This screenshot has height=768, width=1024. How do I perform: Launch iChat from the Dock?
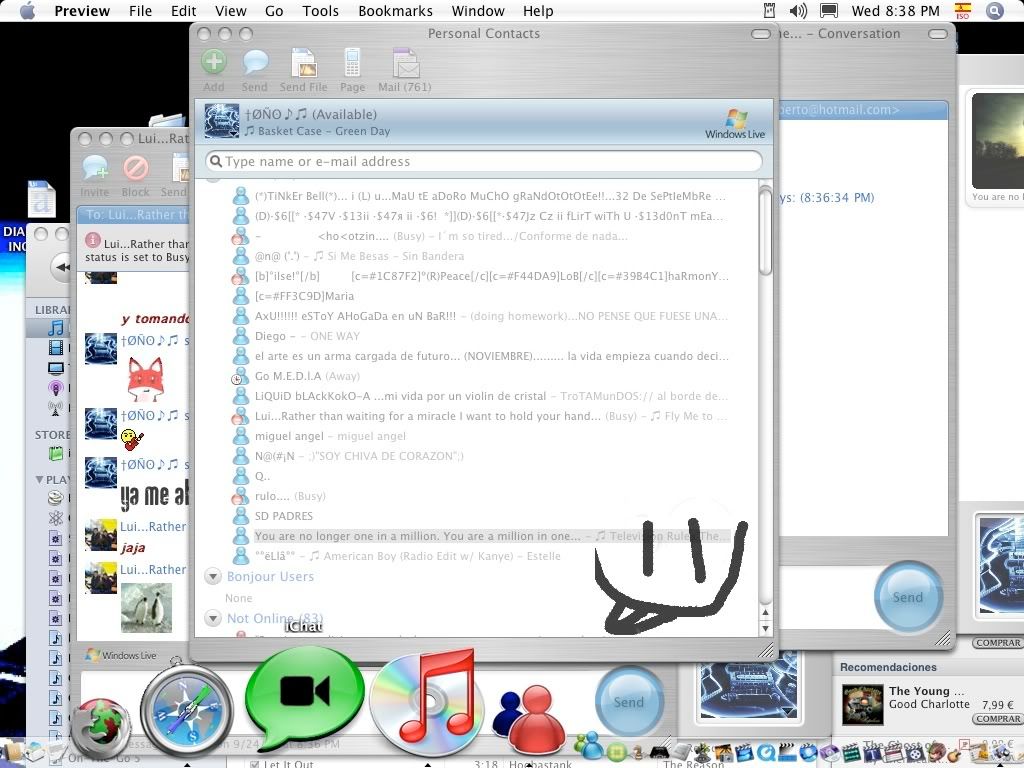click(304, 697)
